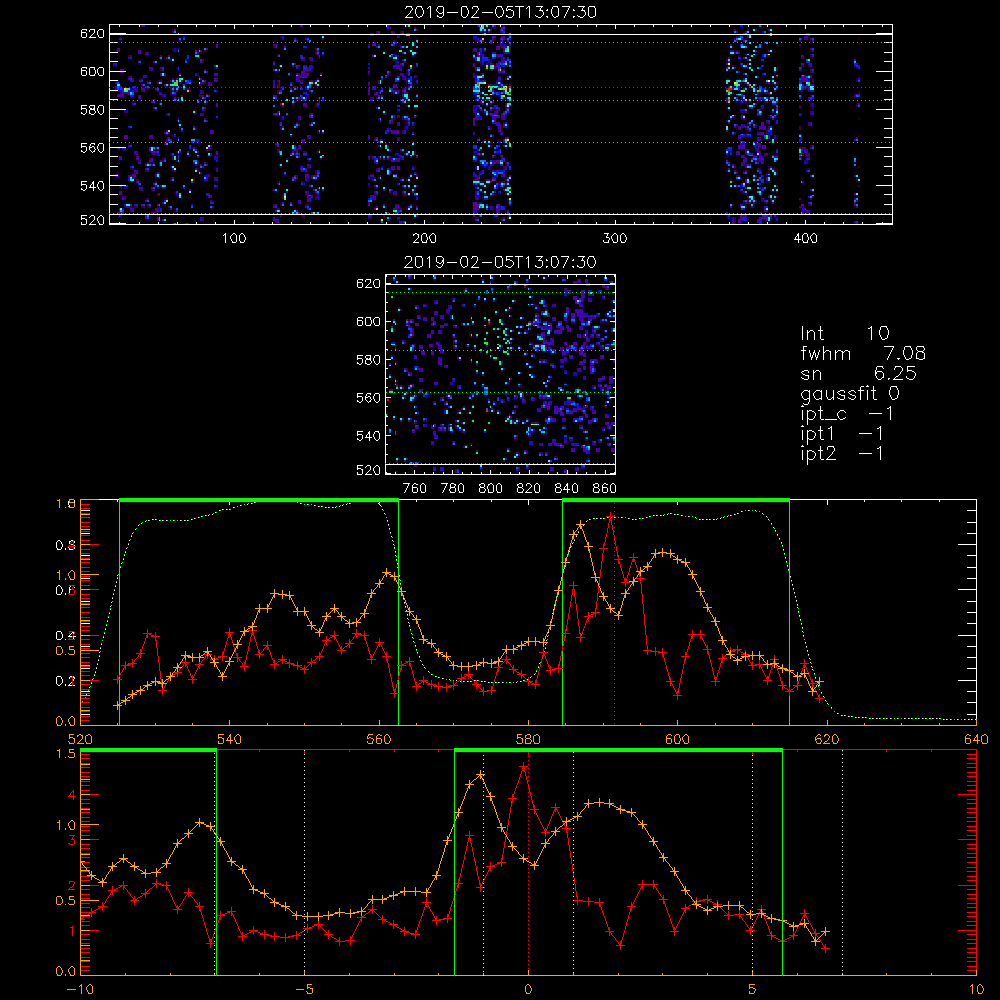
Task: Select the 'sn 6.25' parameter text
Action: click(858, 374)
